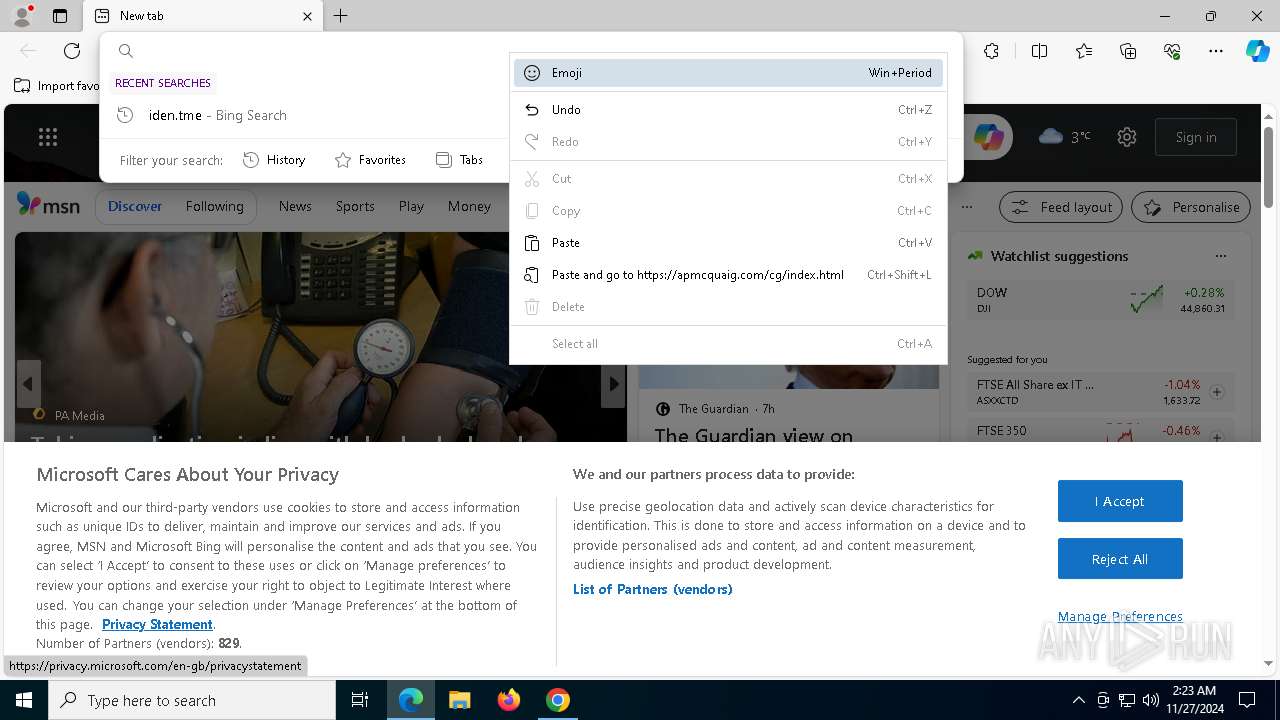Viewport: 1280px width, 720px height.
Task: Open a new tab with plus button
Action: pyautogui.click(x=341, y=16)
